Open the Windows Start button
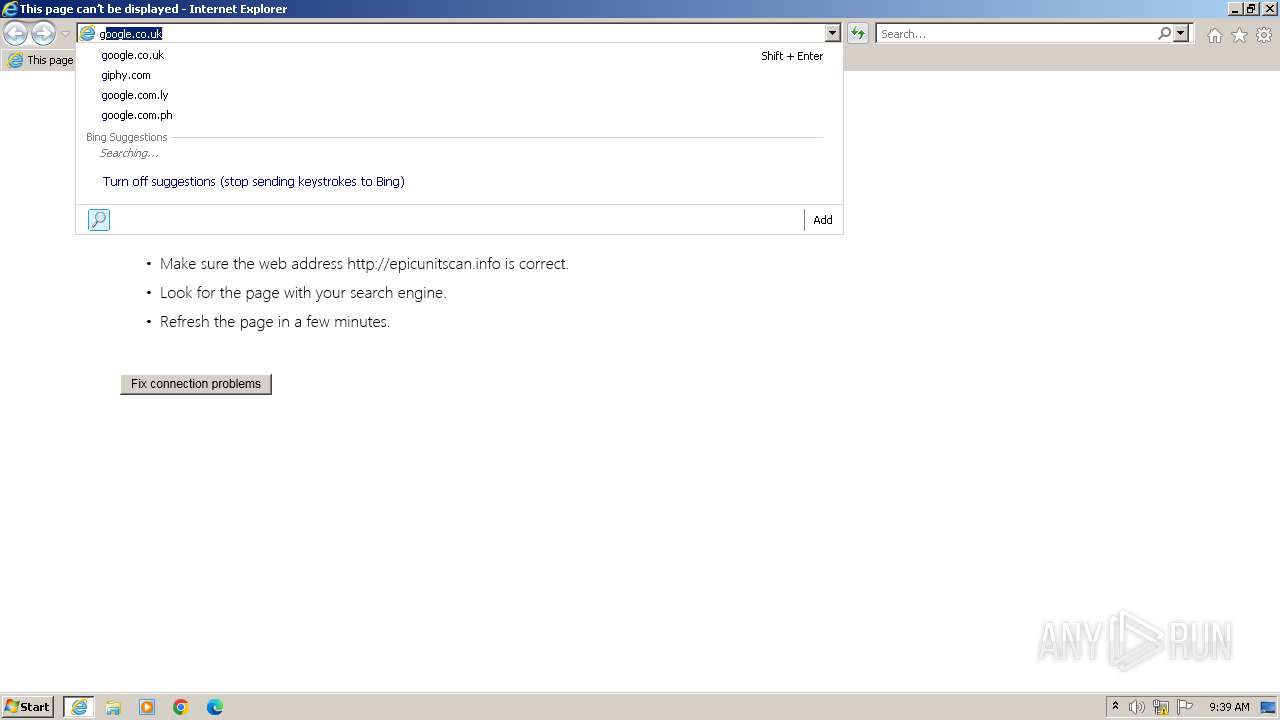1280x720 pixels. 28,707
